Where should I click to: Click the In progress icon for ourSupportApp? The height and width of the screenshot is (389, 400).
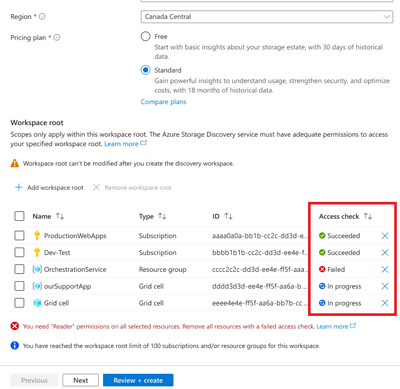[x=322, y=286]
